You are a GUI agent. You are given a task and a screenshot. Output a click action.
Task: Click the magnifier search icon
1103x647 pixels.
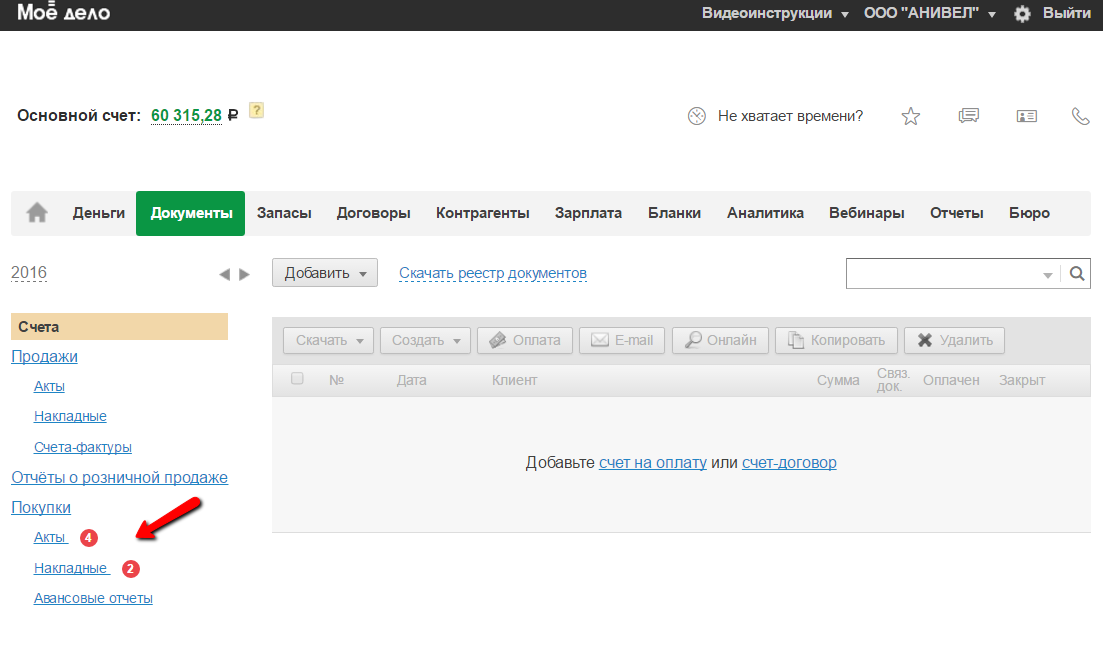tap(1077, 274)
